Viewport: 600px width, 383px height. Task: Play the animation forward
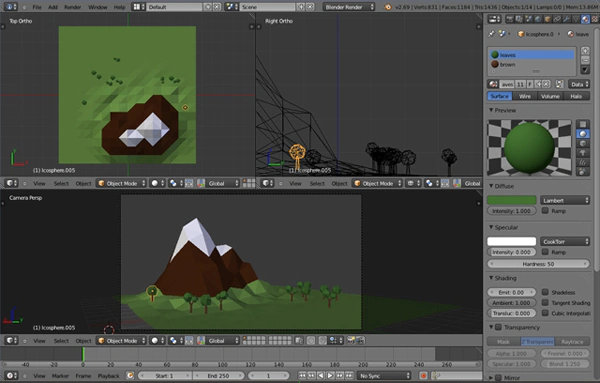(330, 376)
